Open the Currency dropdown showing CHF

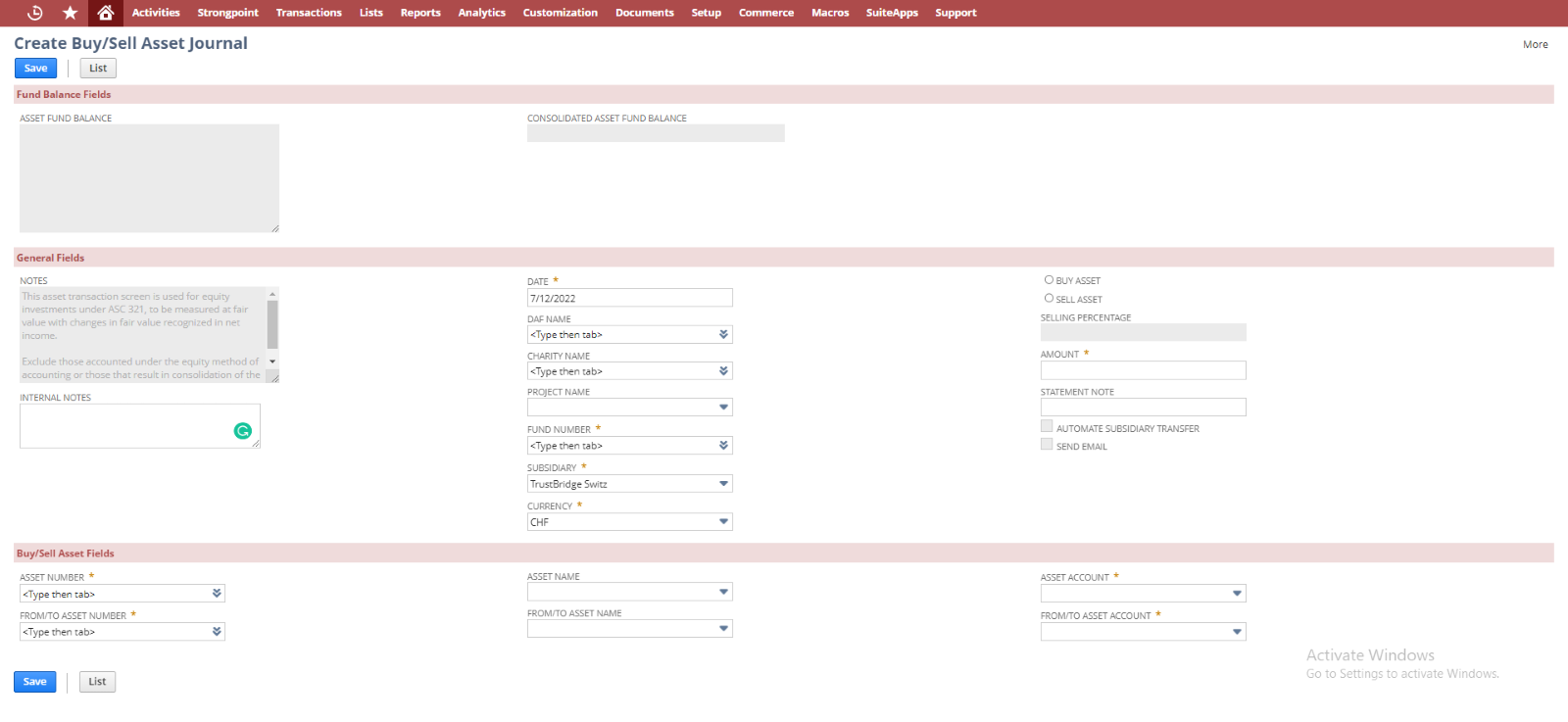(723, 522)
